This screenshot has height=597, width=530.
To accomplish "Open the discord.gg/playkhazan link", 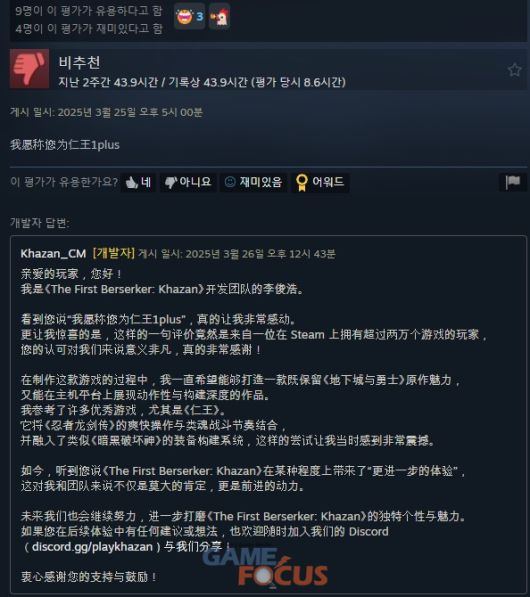I will (x=92, y=547).
